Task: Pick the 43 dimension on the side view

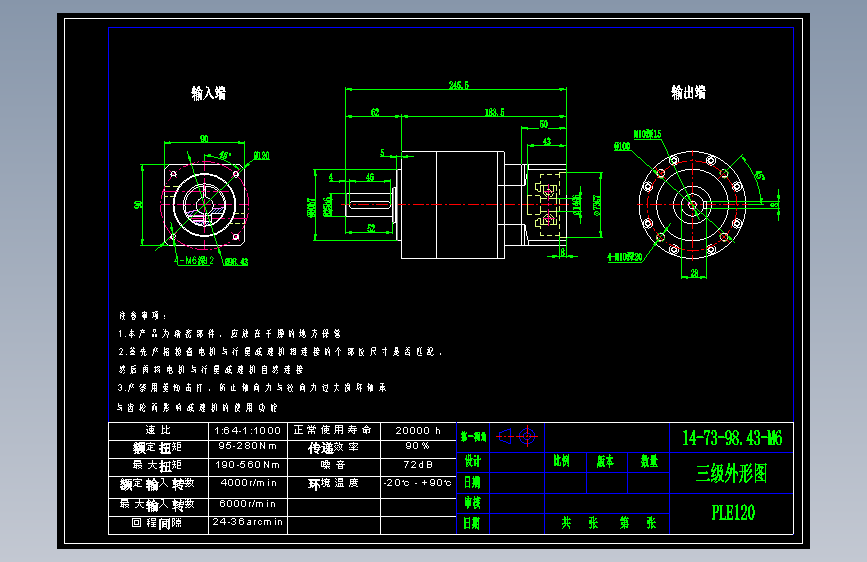Action: click(x=546, y=142)
